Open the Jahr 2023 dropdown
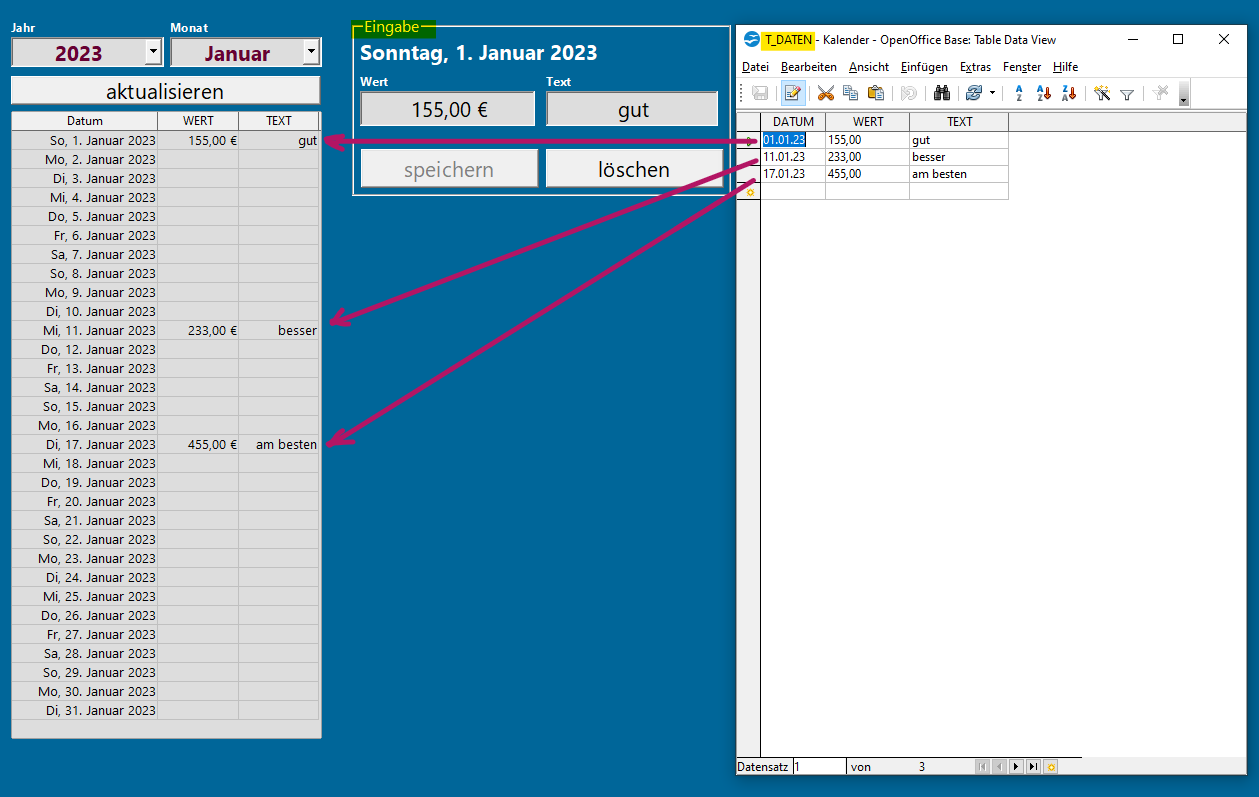1259x797 pixels. click(x=152, y=52)
